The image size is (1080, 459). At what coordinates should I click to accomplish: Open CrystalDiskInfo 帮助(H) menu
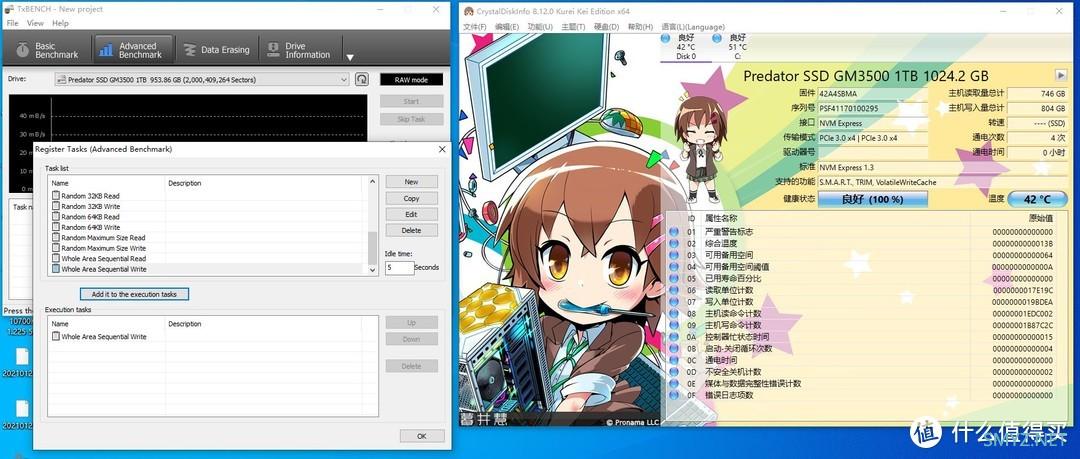coord(640,27)
